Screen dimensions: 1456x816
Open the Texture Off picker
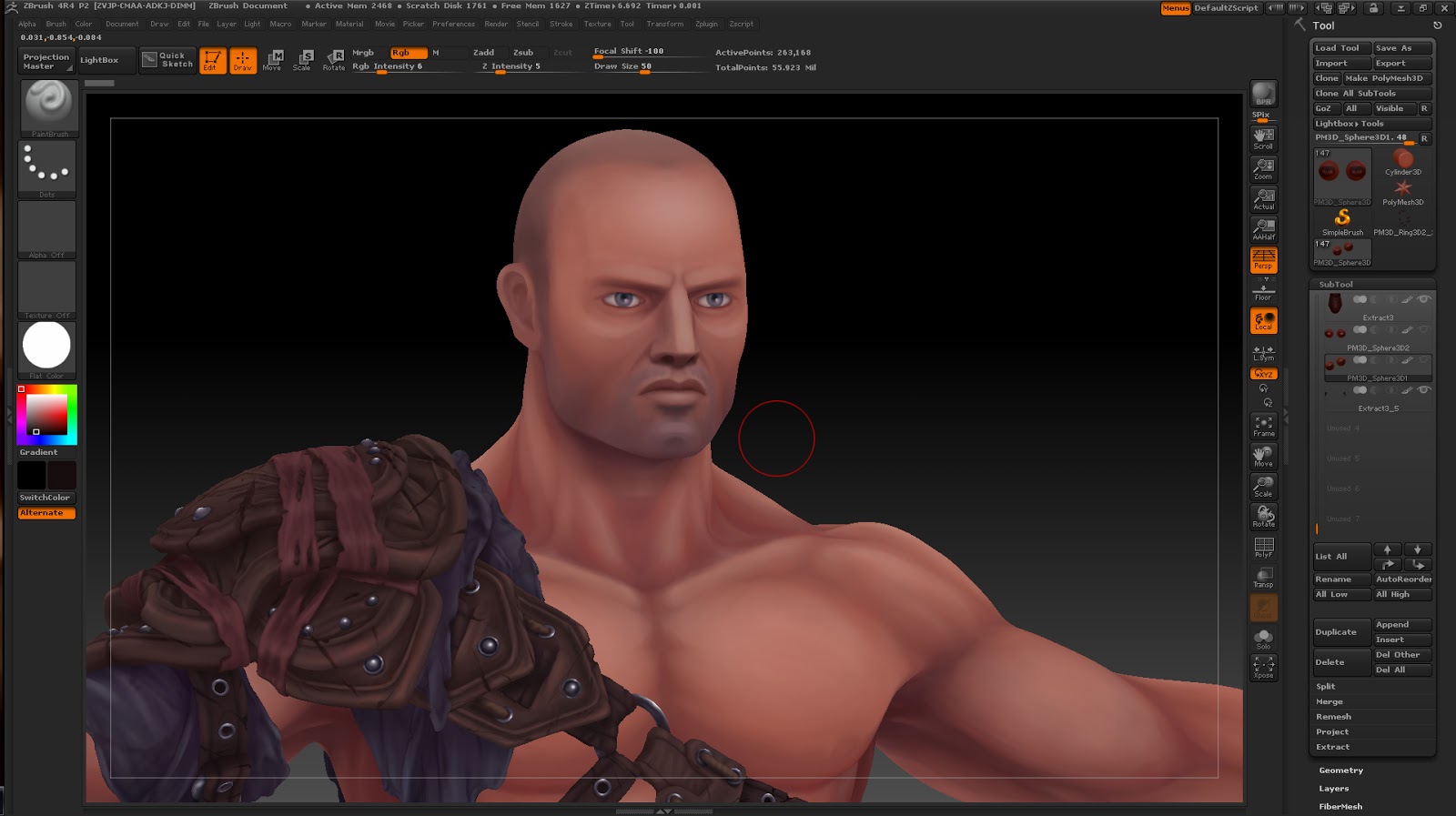(47, 289)
